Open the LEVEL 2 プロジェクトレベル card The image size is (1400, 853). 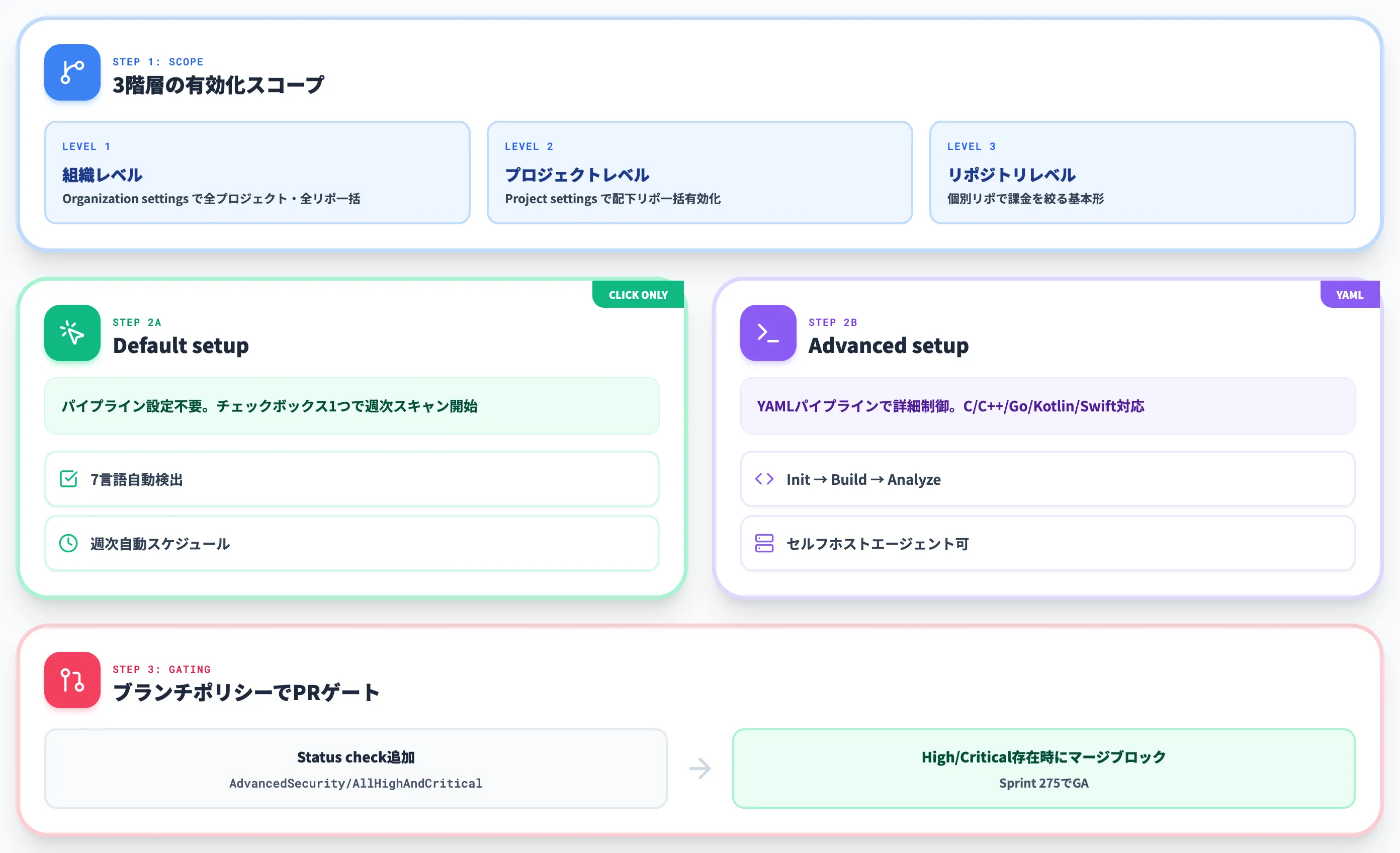click(699, 172)
